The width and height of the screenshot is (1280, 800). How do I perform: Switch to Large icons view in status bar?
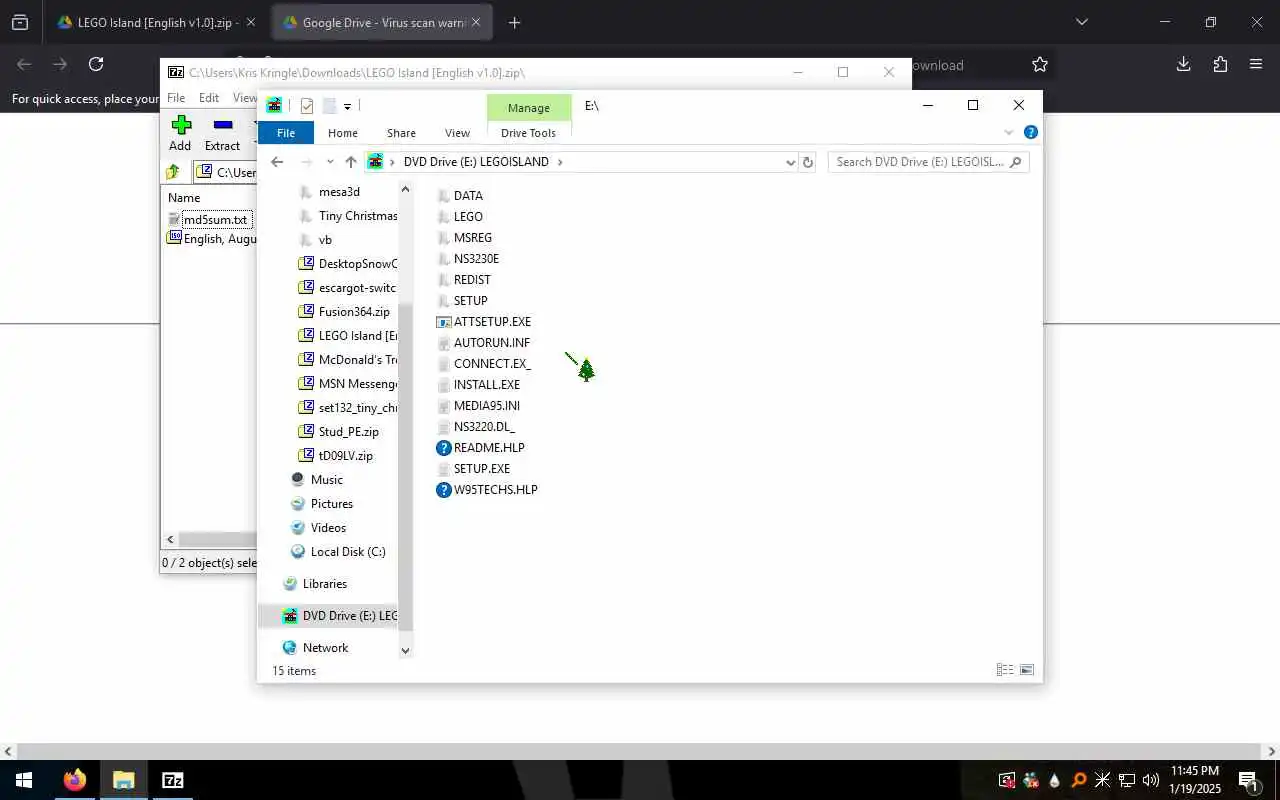point(1026,670)
